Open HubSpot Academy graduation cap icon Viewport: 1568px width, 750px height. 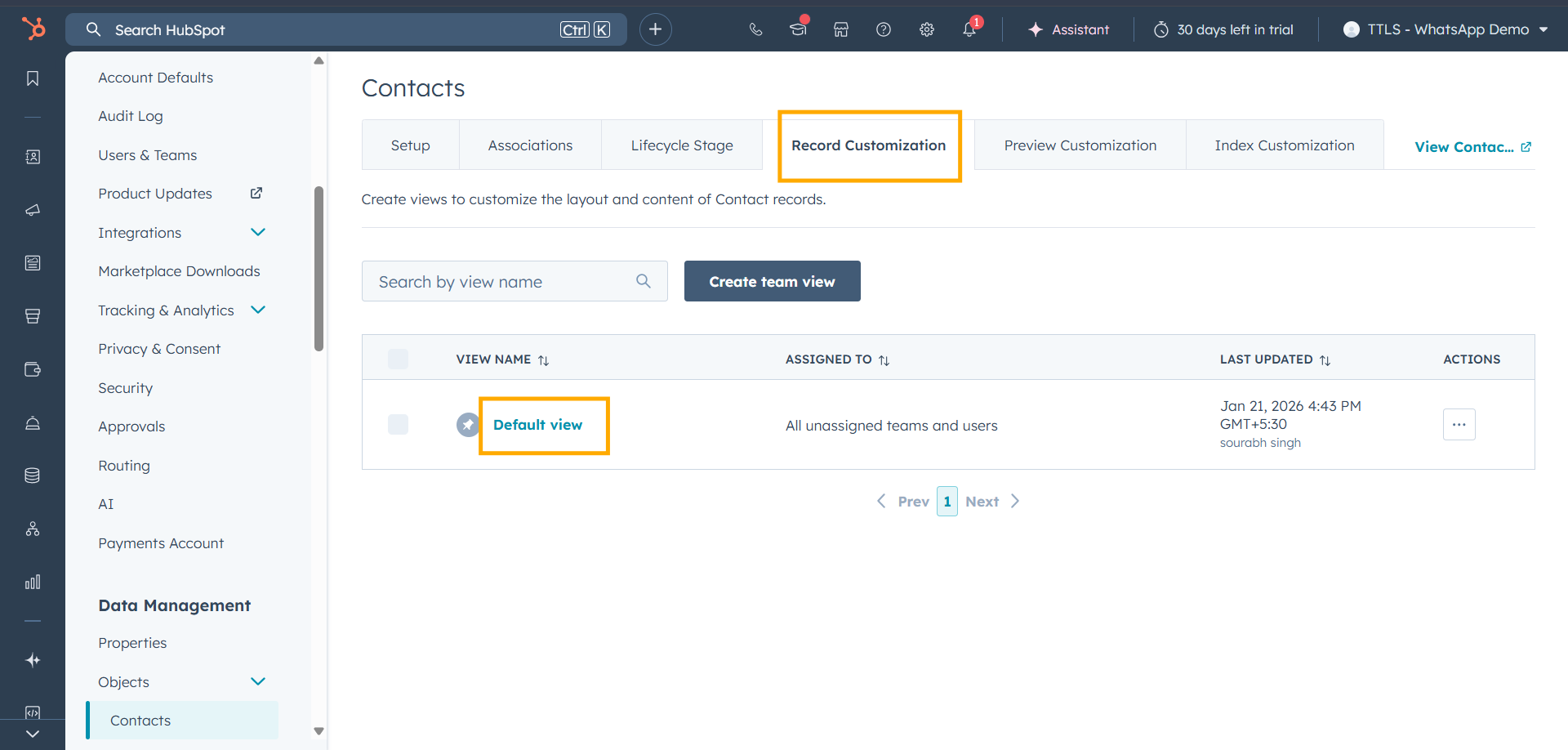click(x=798, y=29)
